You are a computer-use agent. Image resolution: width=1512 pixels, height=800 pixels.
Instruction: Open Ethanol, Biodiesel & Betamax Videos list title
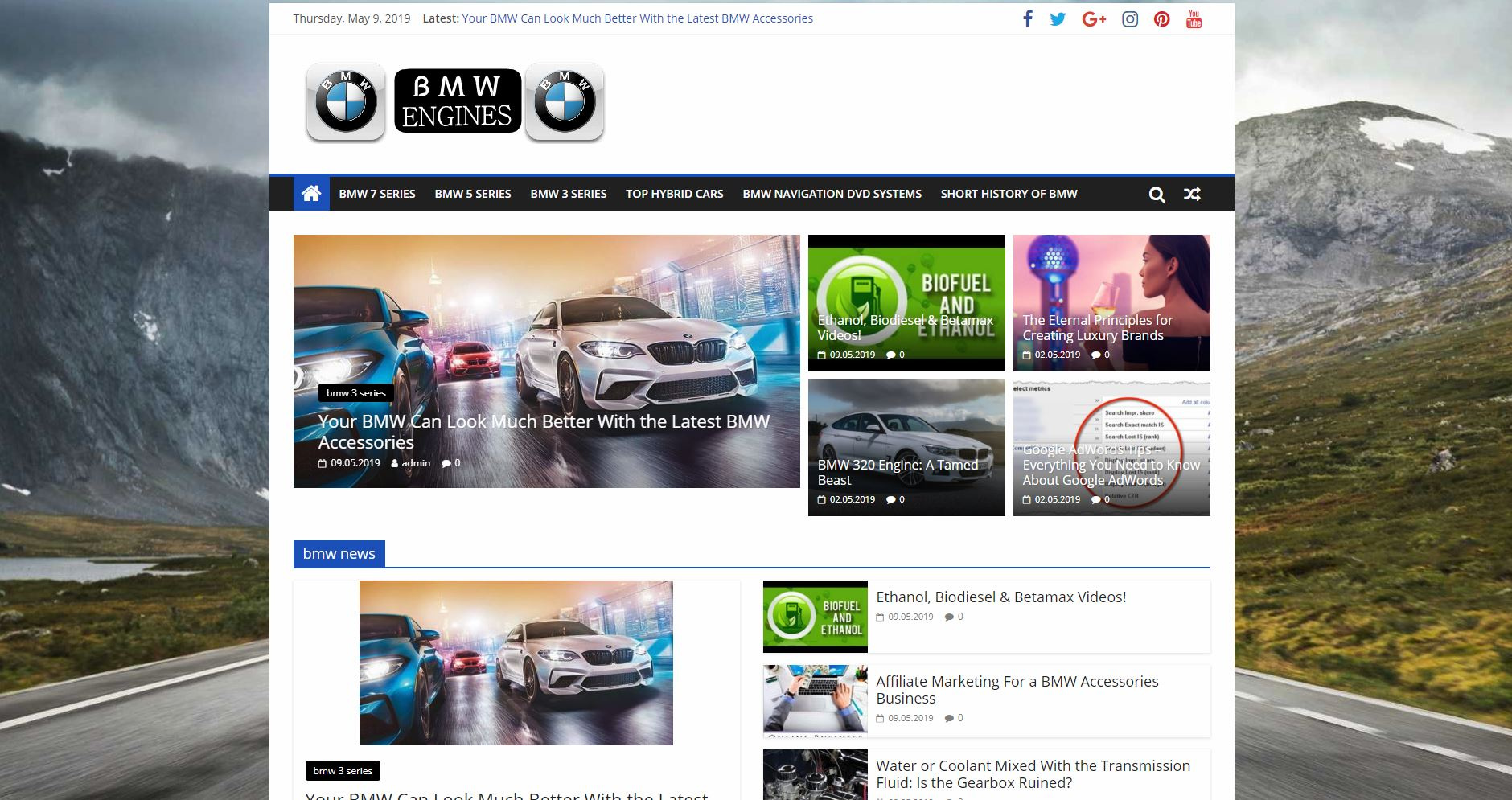click(1001, 597)
